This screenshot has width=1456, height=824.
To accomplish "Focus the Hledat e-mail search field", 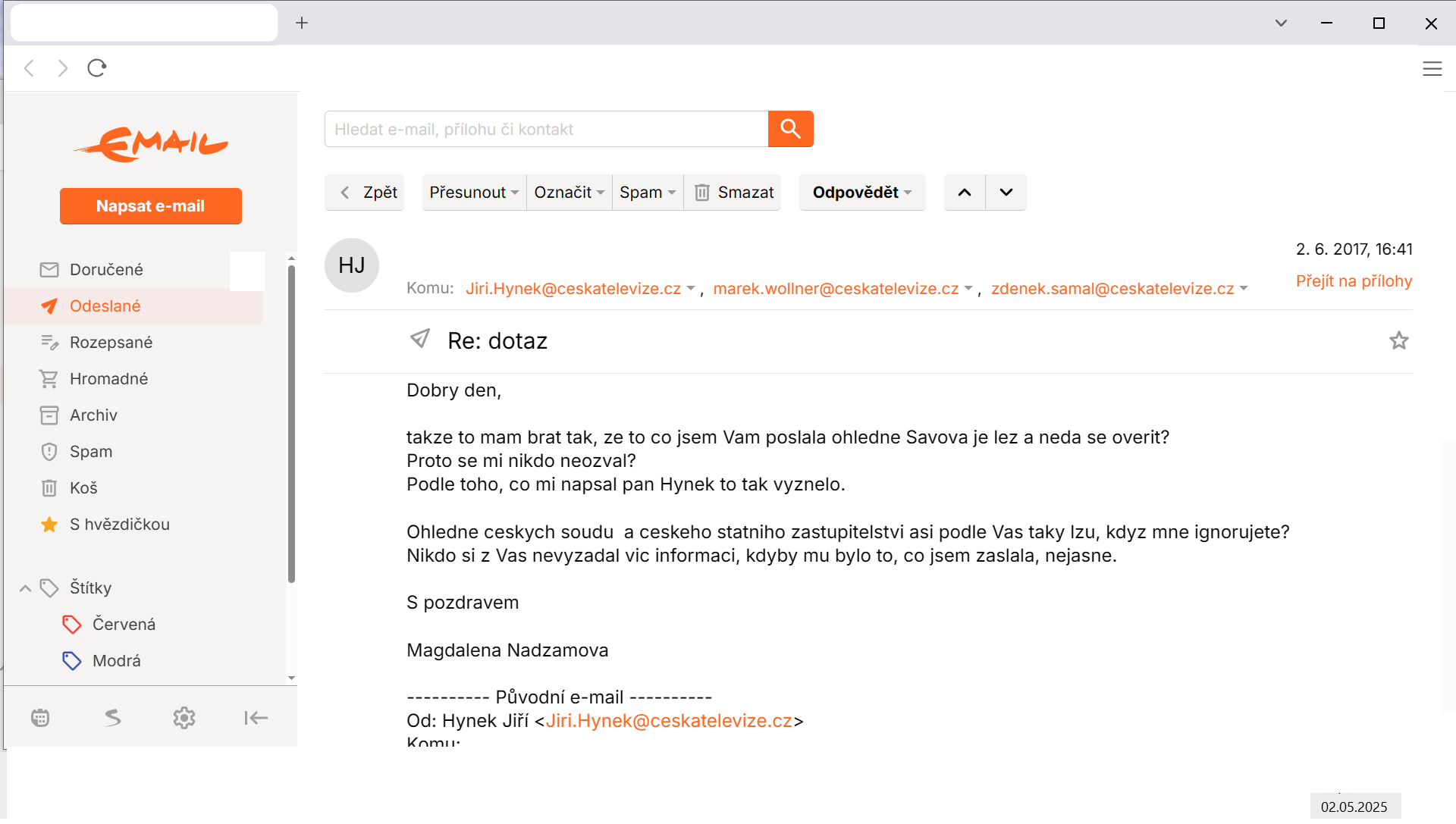I will pos(546,129).
